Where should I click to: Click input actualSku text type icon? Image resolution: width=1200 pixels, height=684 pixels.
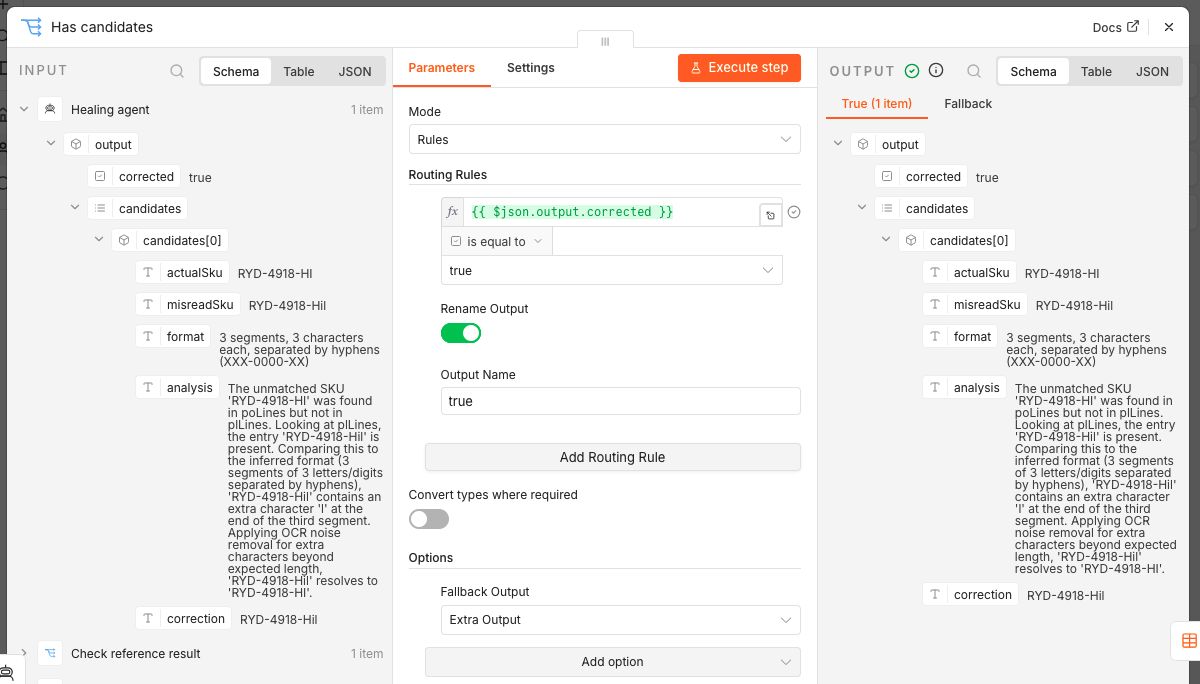tap(149, 272)
